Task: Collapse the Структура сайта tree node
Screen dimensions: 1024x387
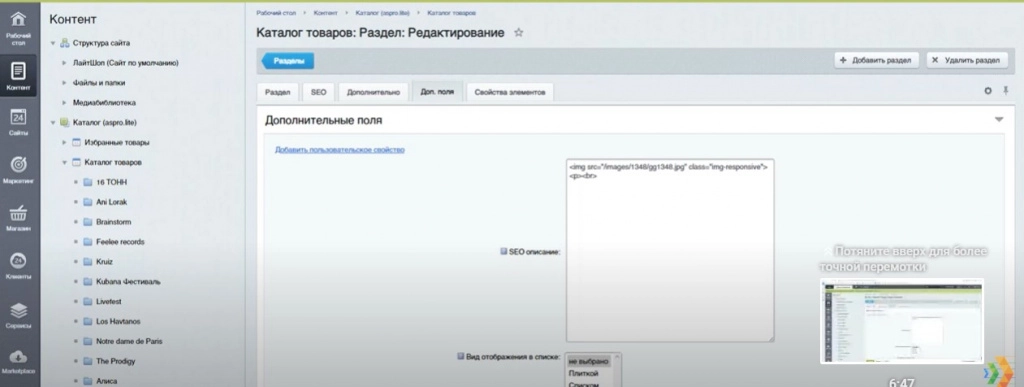Action: click(53, 43)
